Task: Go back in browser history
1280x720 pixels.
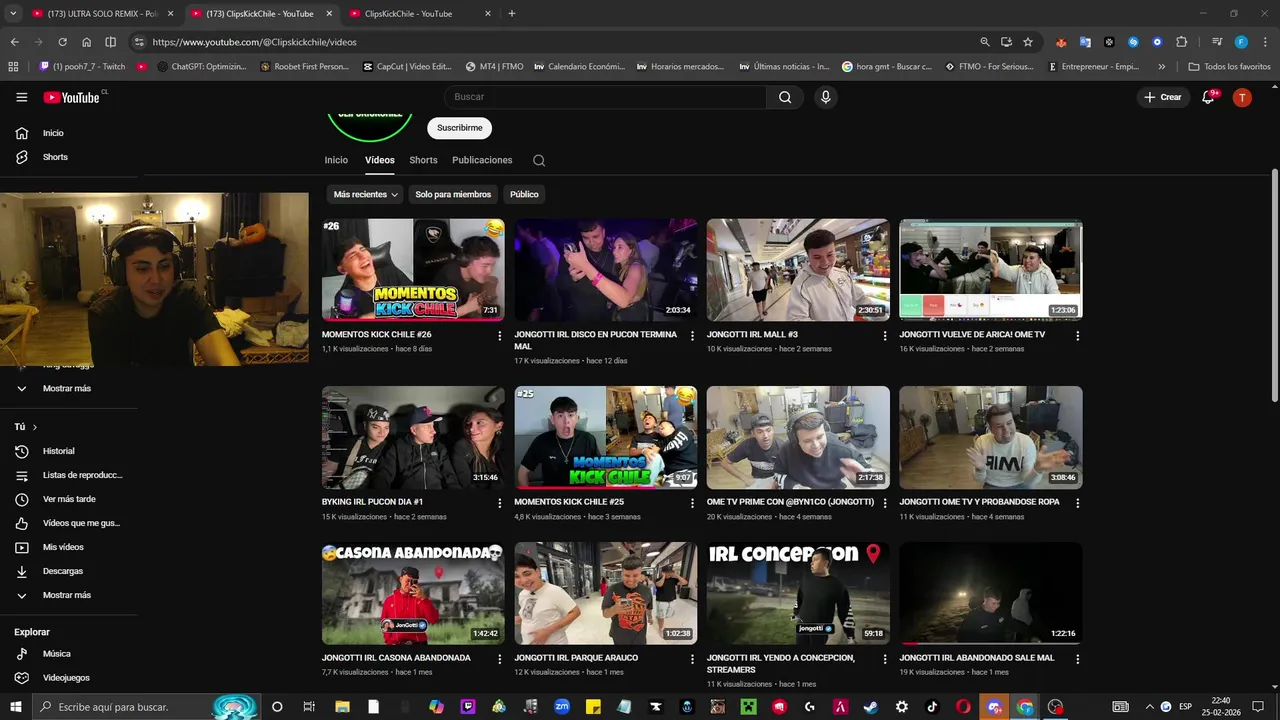Action: coord(14,42)
